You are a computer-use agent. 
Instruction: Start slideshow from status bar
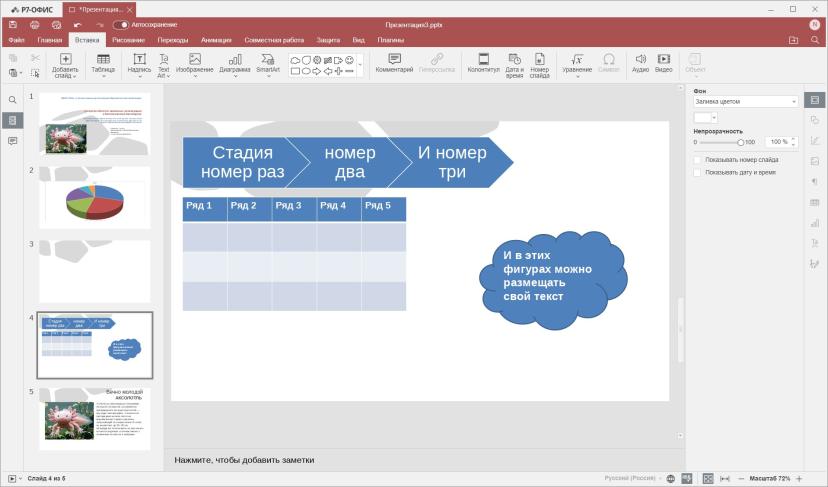tap(12, 479)
